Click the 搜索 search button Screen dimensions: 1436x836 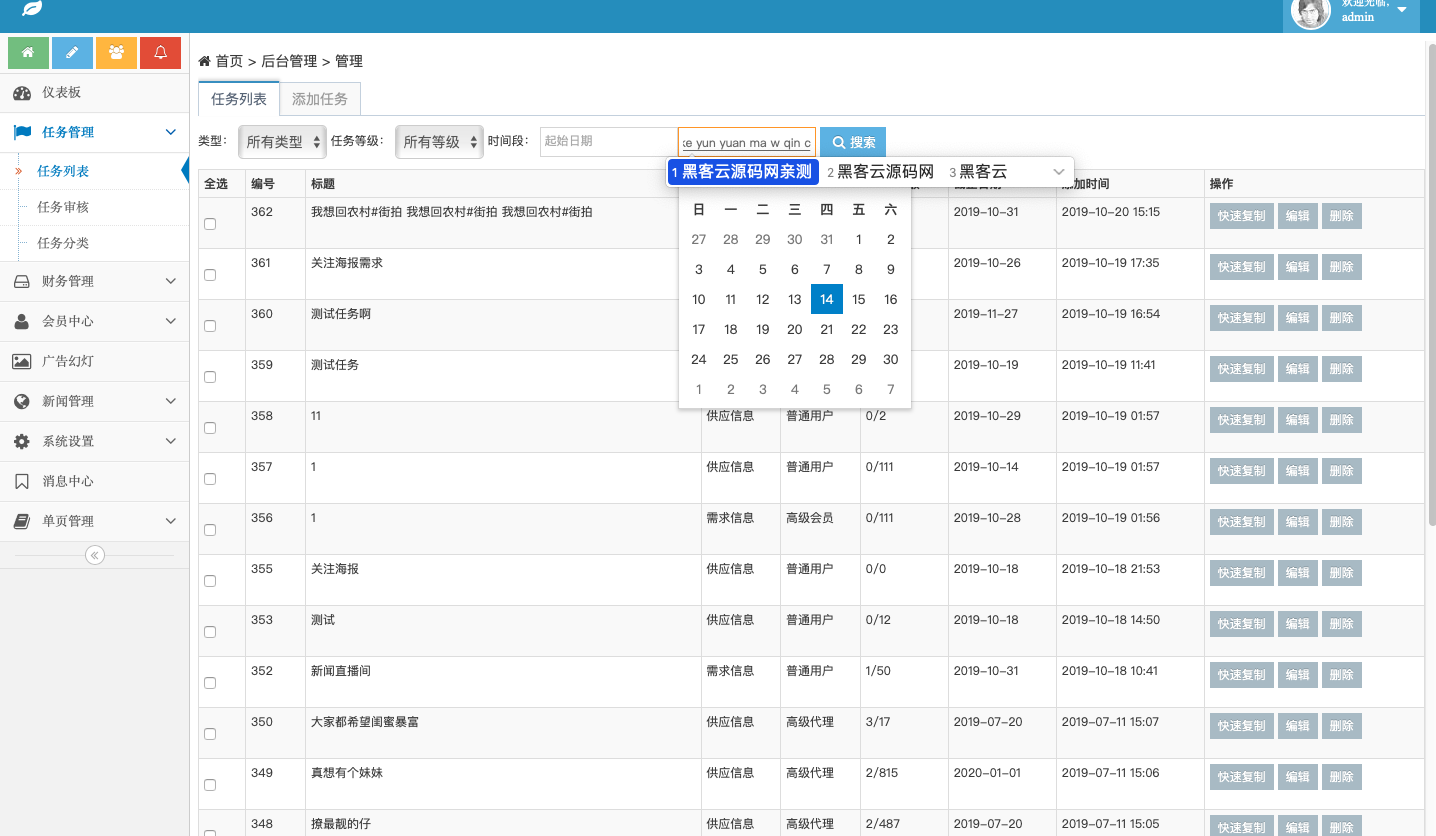853,142
